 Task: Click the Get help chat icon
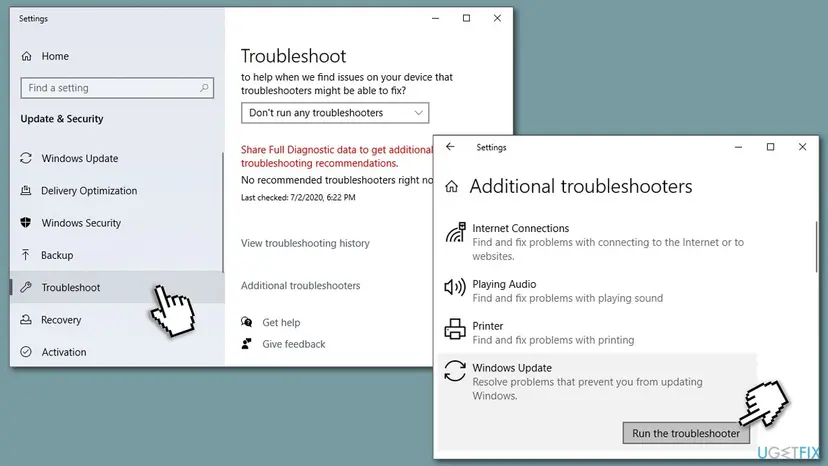(x=247, y=322)
